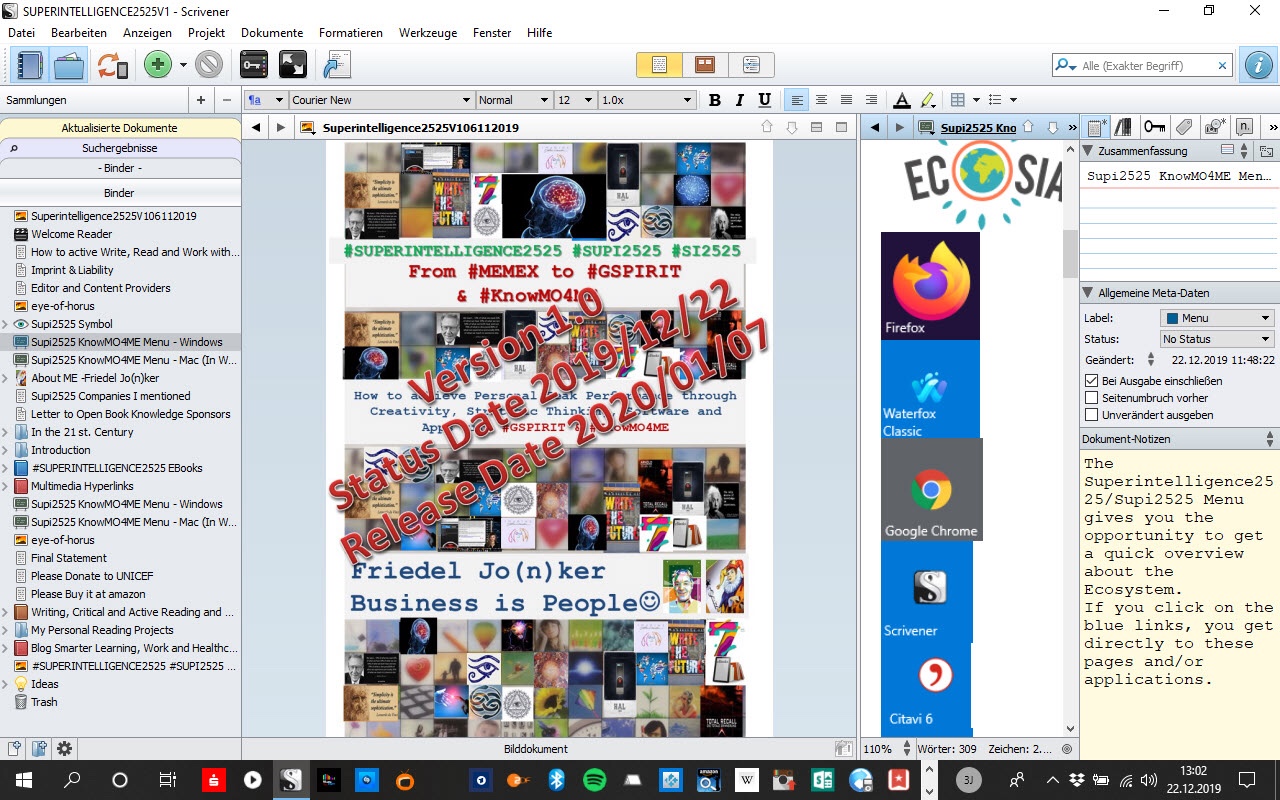
Task: Pick the text color button
Action: click(x=901, y=100)
